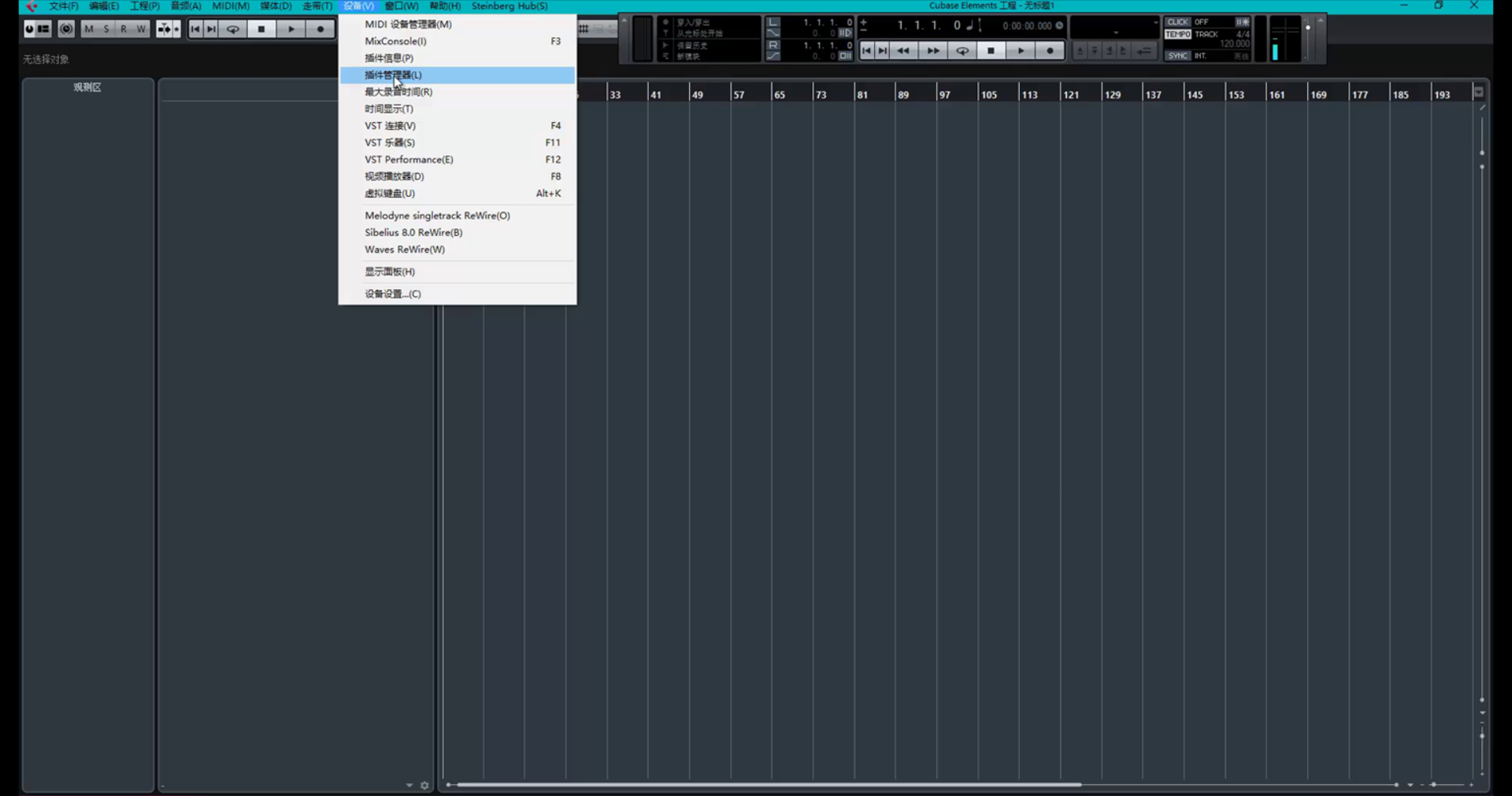The image size is (1512, 796).
Task: Open the track list settings gear
Action: [424, 786]
